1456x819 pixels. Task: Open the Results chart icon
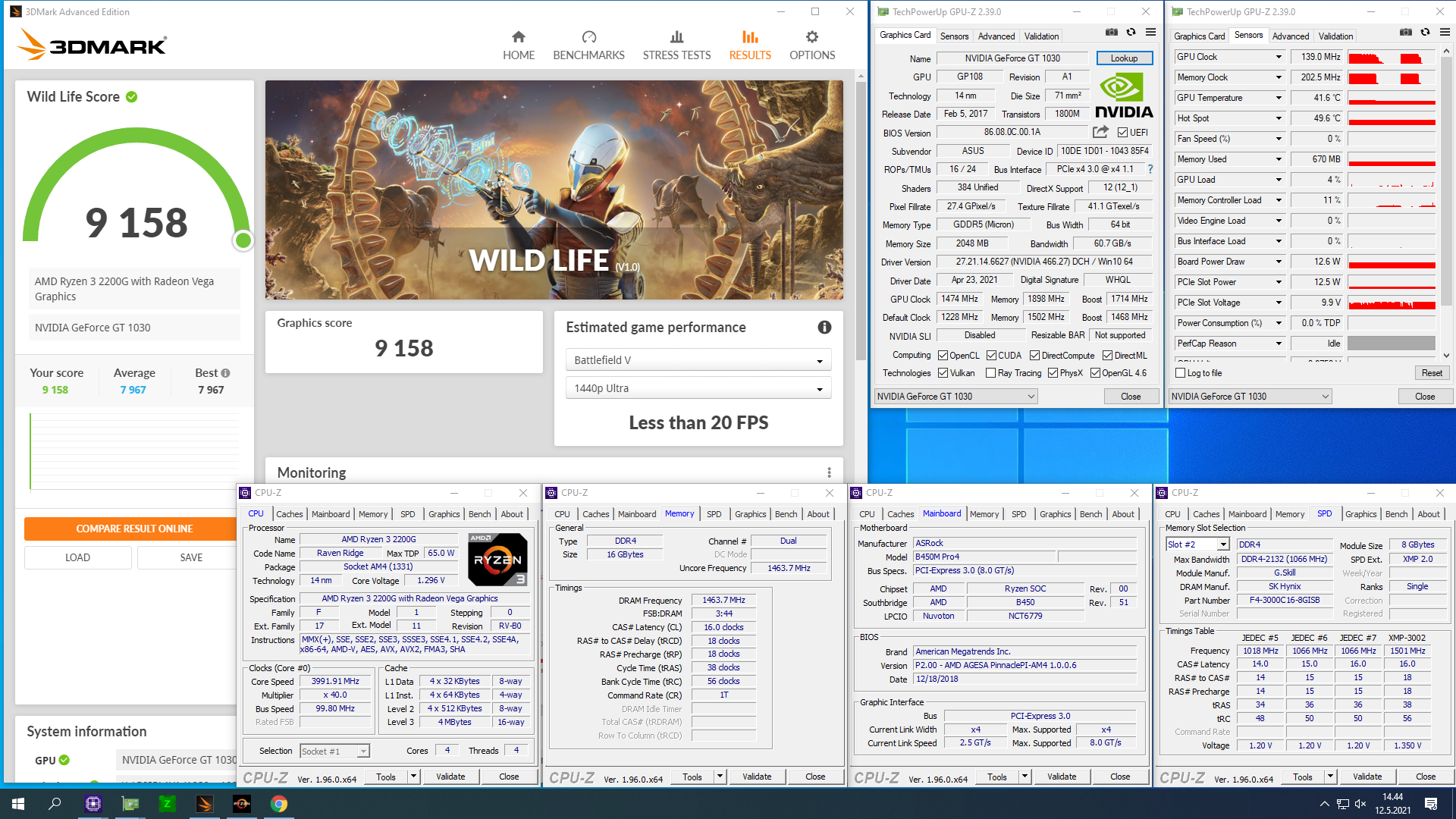[750, 37]
